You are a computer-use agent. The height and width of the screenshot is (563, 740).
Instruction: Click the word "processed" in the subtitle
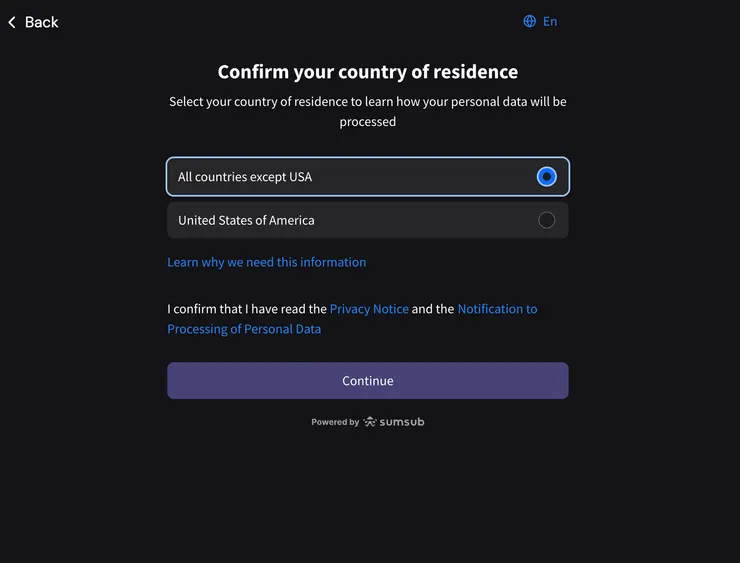coord(368,121)
